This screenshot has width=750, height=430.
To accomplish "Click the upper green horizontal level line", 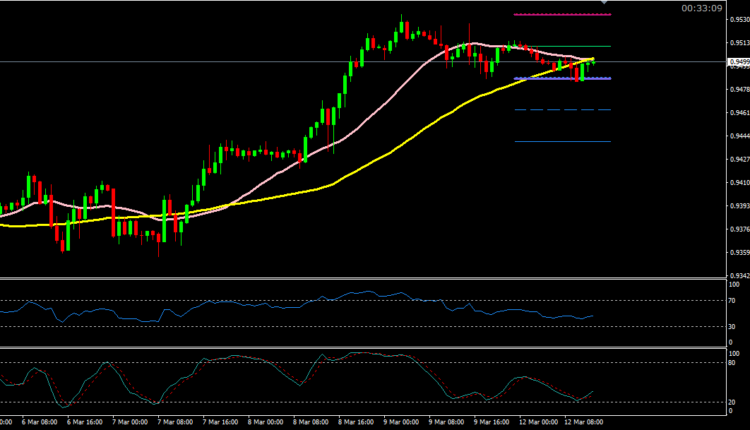I will pos(561,46).
